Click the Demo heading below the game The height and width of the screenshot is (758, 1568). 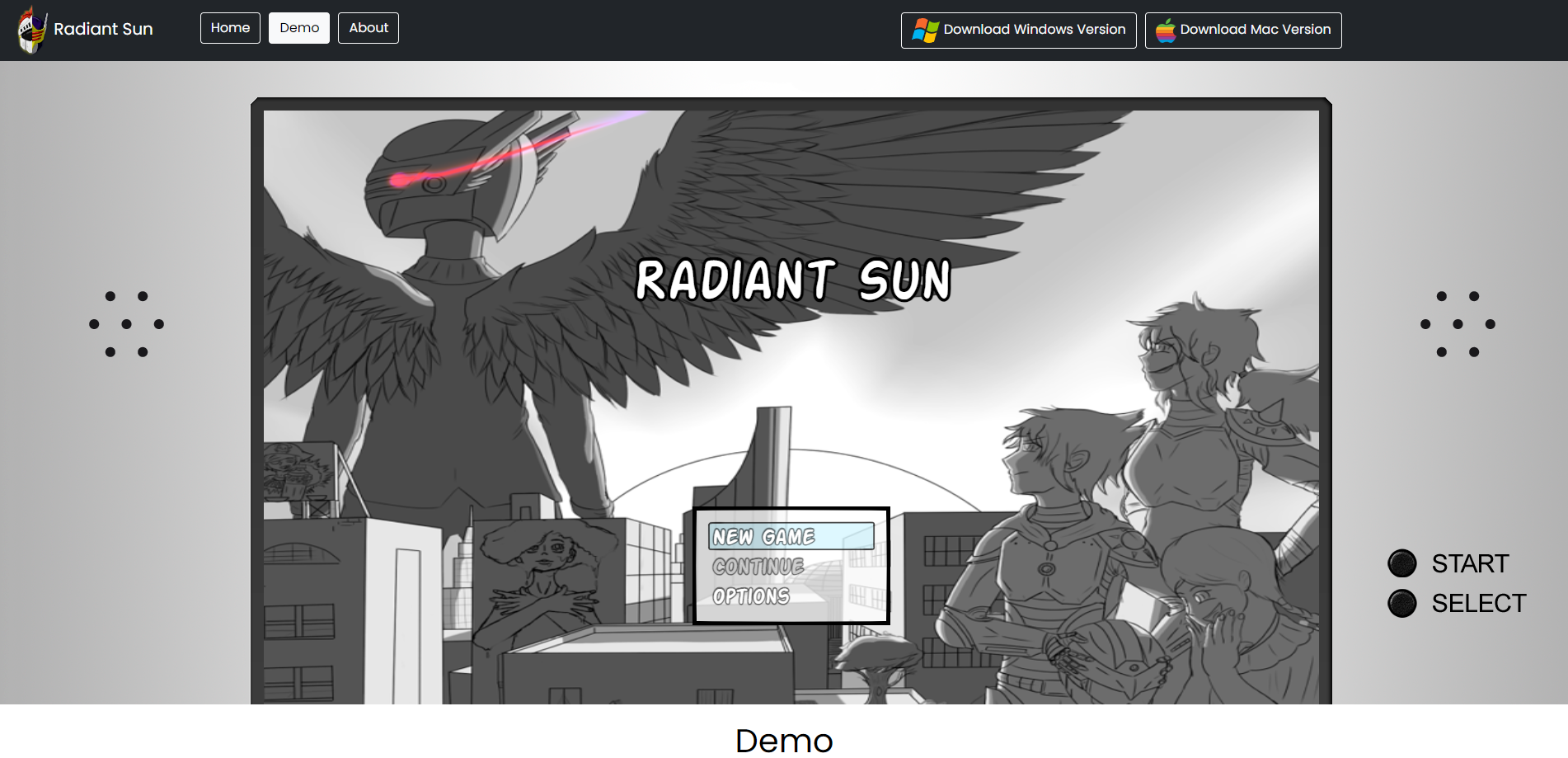tap(784, 741)
